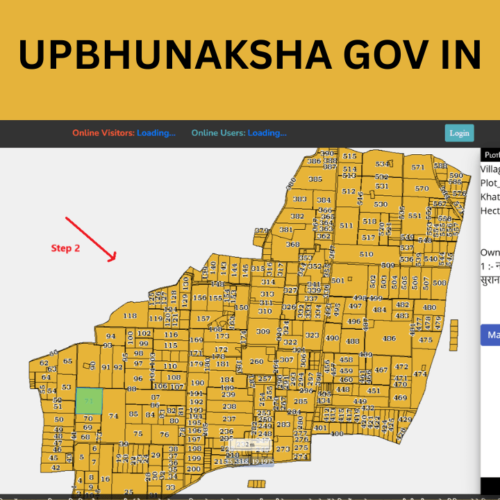Select plot '273' on the map

coord(283,449)
